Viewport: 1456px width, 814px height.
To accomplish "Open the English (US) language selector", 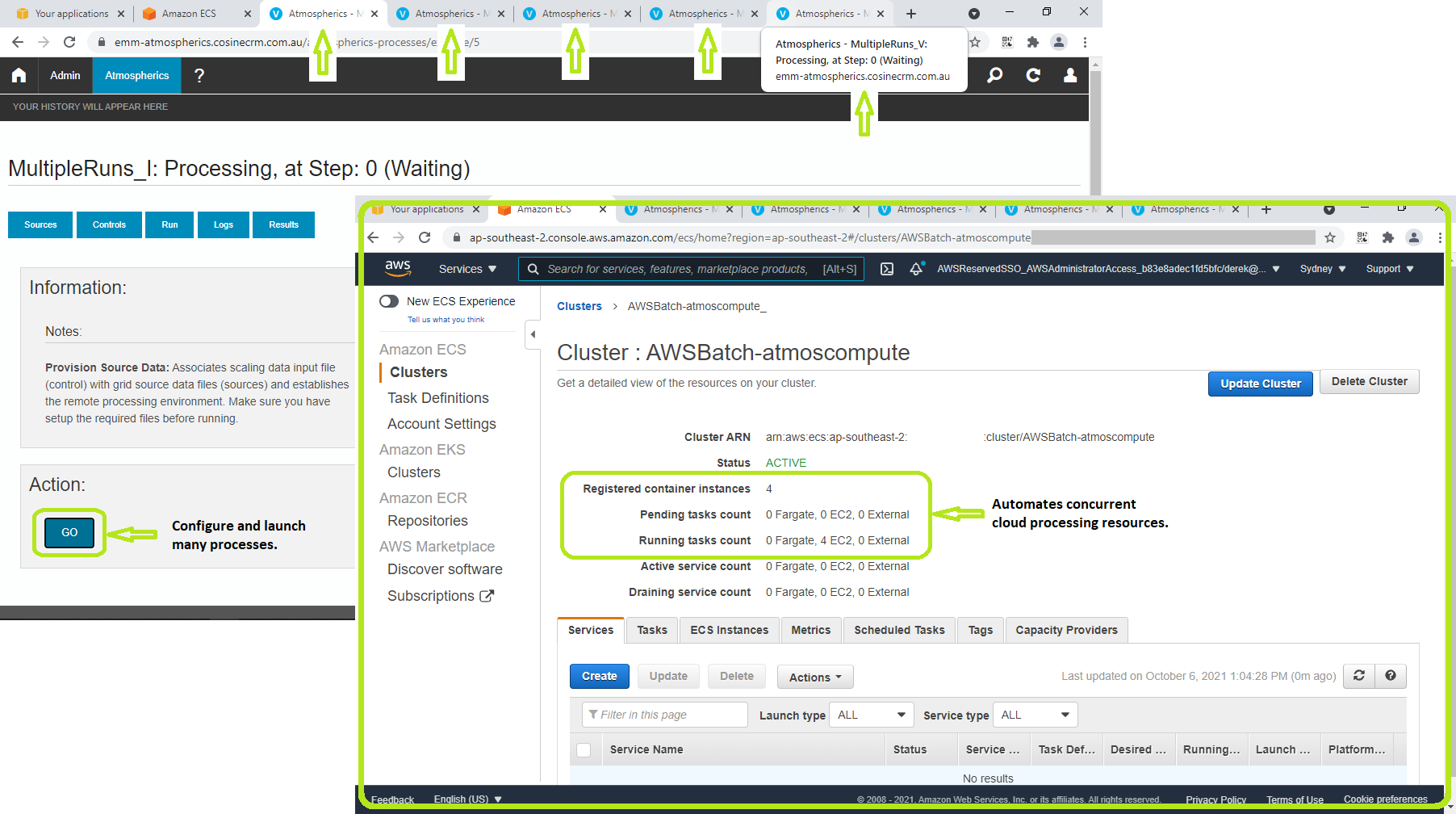I will pyautogui.click(x=468, y=799).
